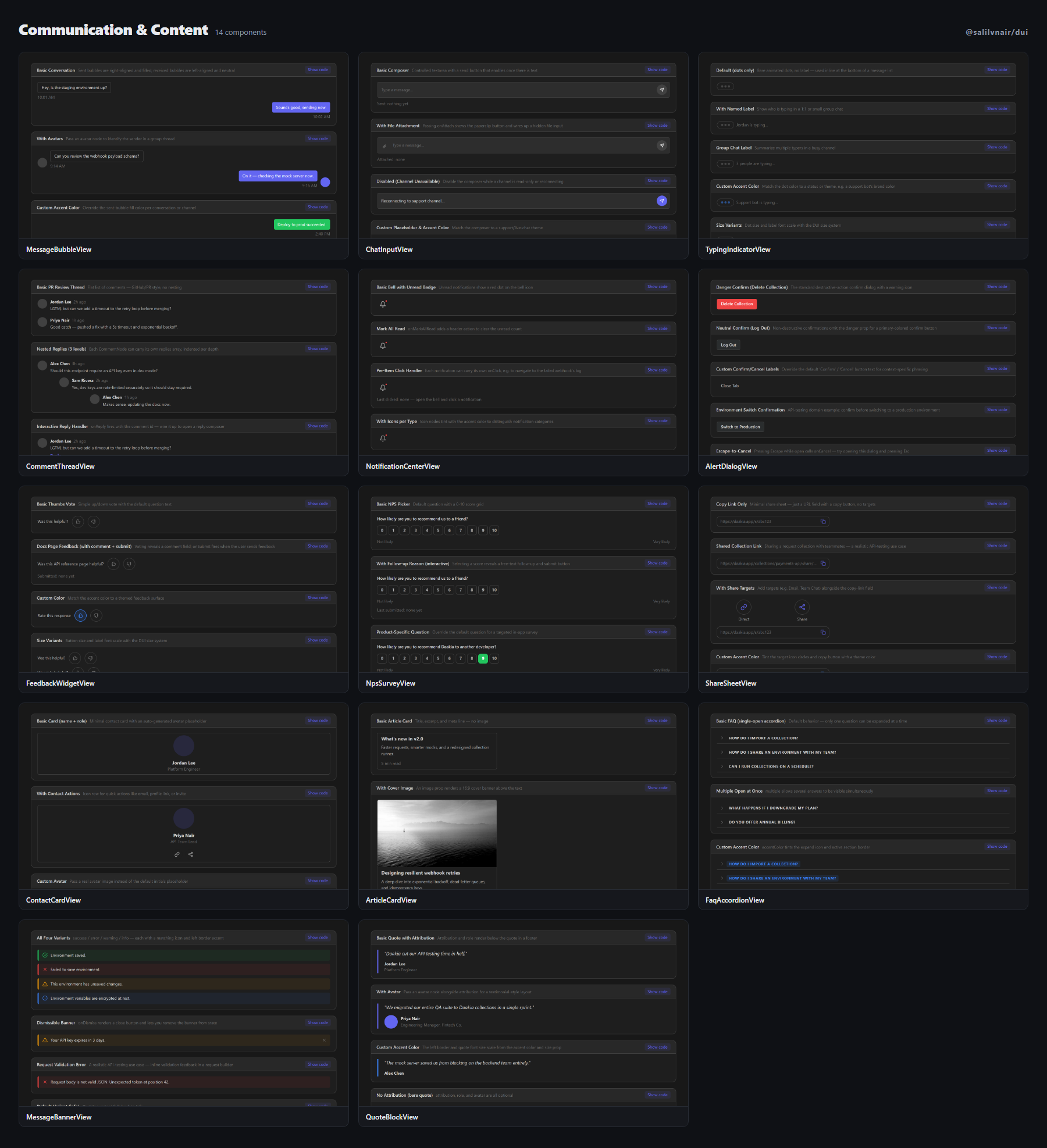The width and height of the screenshot is (1047, 1148).
Task: Select score 0 in the Basic NPS Picker
Action: point(382,530)
